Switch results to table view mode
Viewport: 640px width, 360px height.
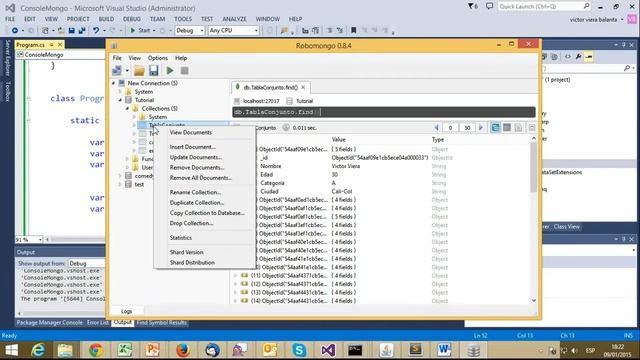[x=507, y=128]
